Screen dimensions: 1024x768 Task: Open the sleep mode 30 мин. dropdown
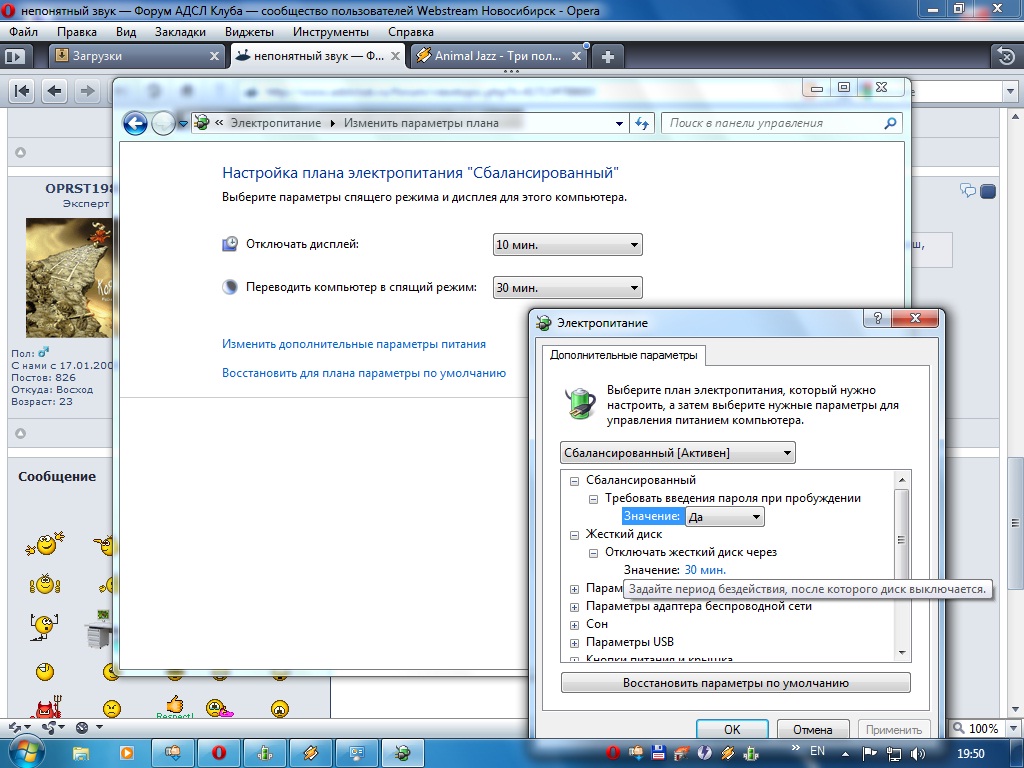[567, 288]
